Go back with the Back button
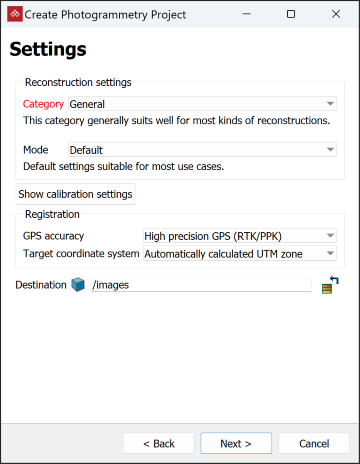360x464 pixels. (x=159, y=444)
